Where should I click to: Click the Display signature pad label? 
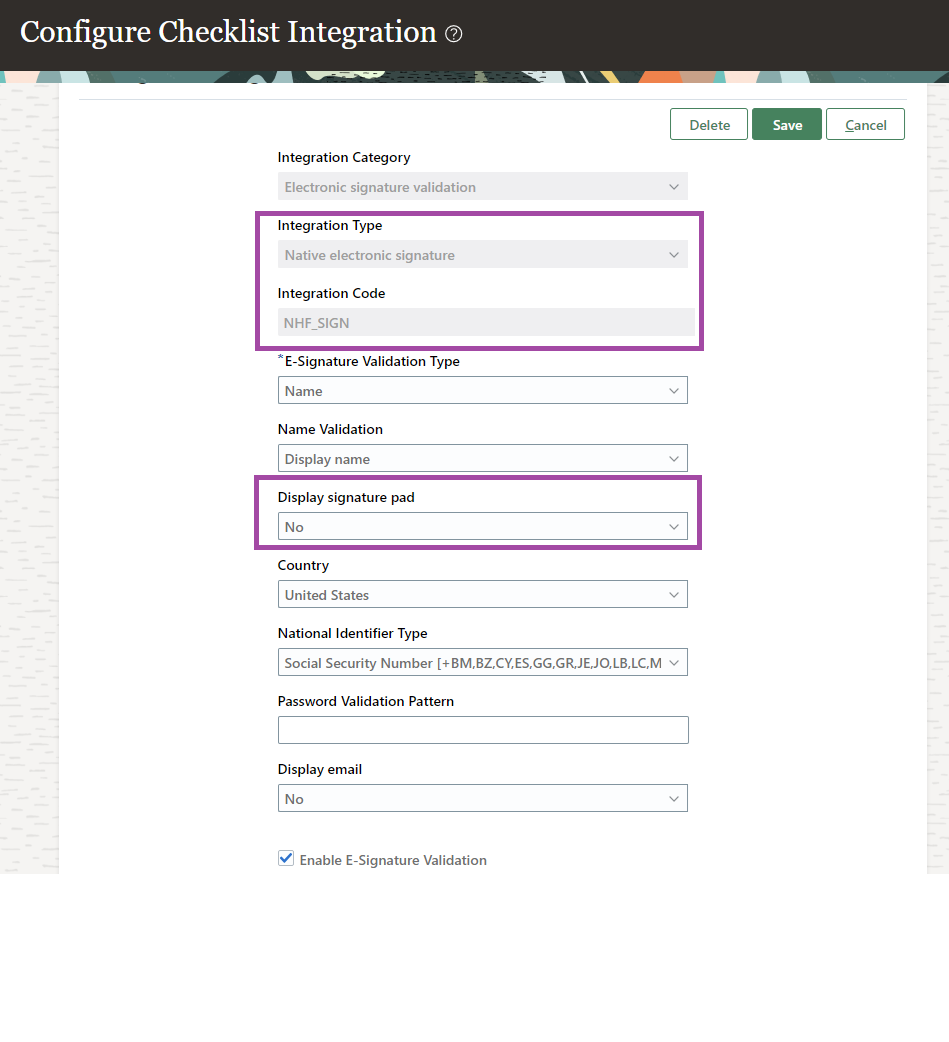(346, 497)
